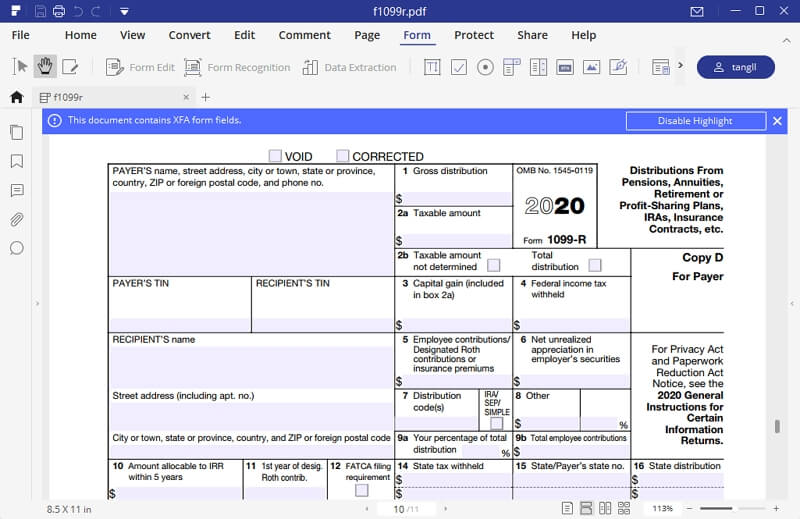Switch to the Convert tab
This screenshot has width=800, height=519.
pos(189,35)
